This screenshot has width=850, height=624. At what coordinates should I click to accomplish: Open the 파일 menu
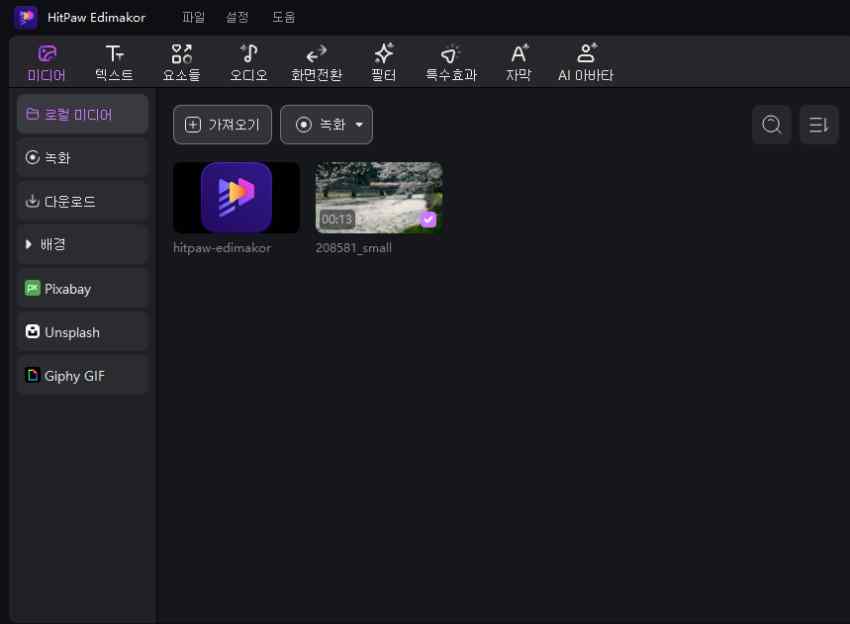click(193, 17)
